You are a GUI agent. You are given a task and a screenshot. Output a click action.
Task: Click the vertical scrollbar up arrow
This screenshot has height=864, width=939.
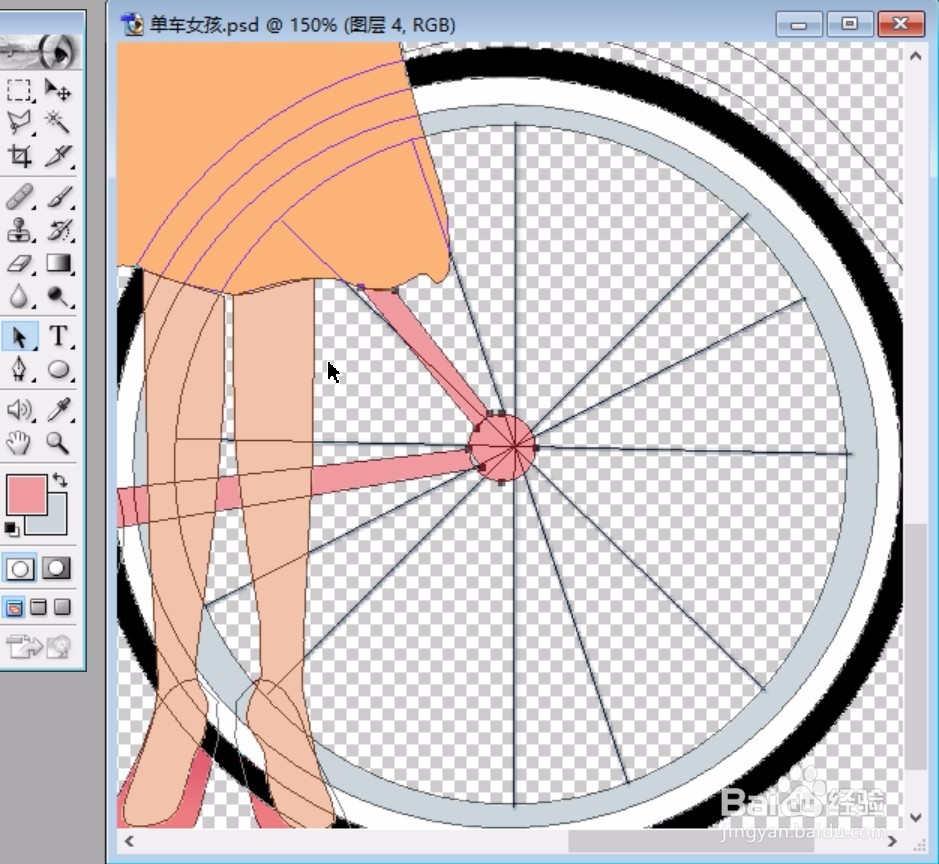(915, 56)
